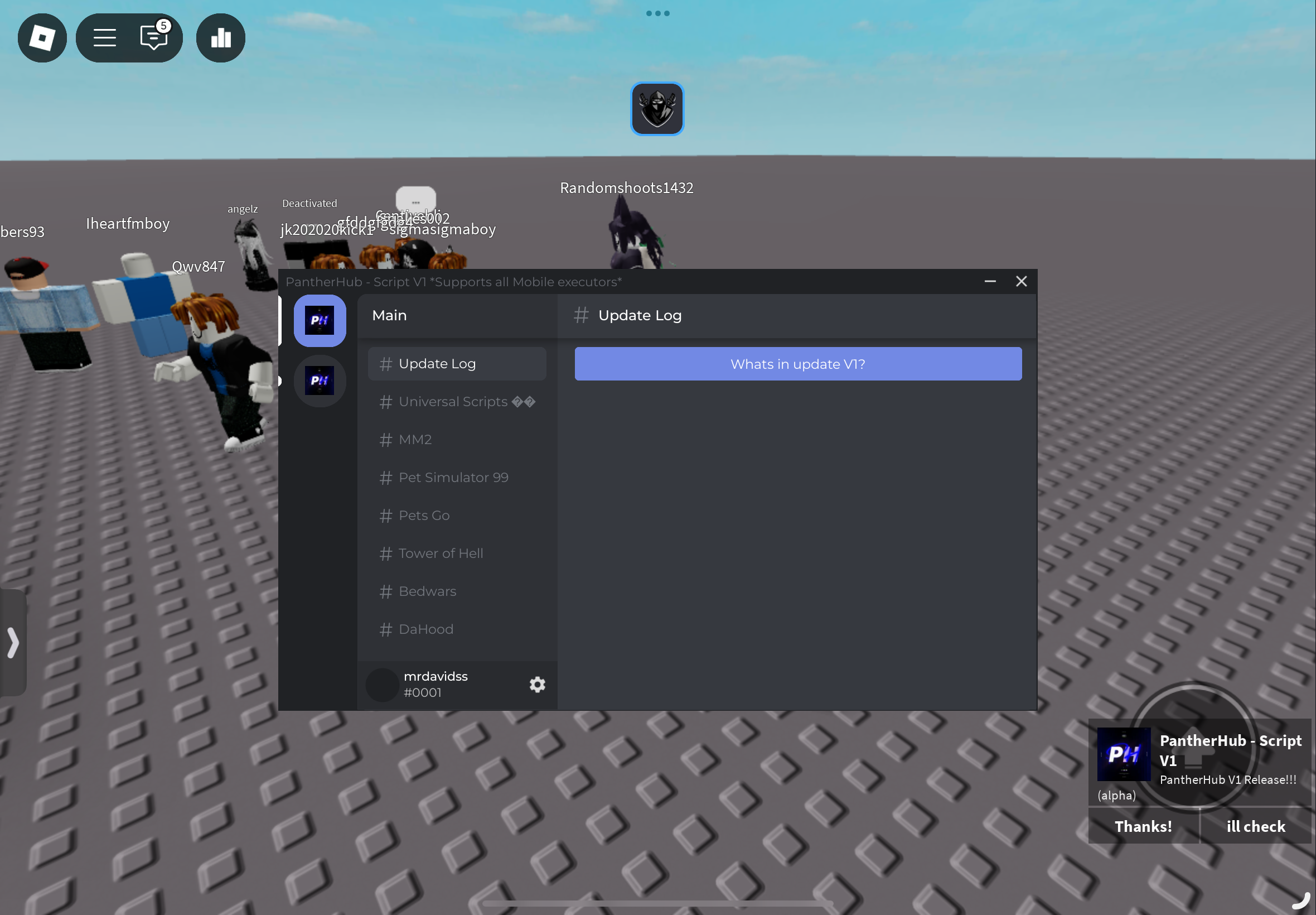Expand the left side panel arrow

pyautogui.click(x=13, y=643)
